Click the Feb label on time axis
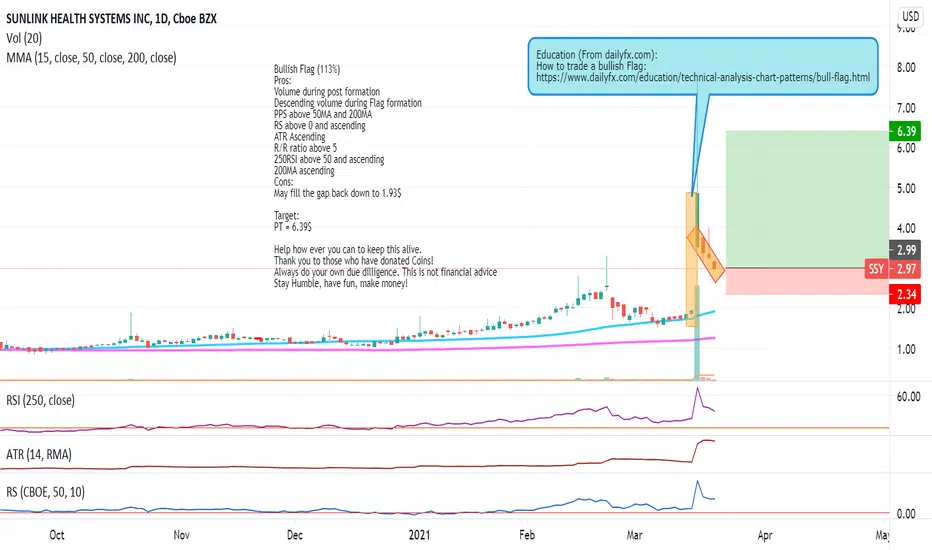932x550 pixels. (527, 535)
